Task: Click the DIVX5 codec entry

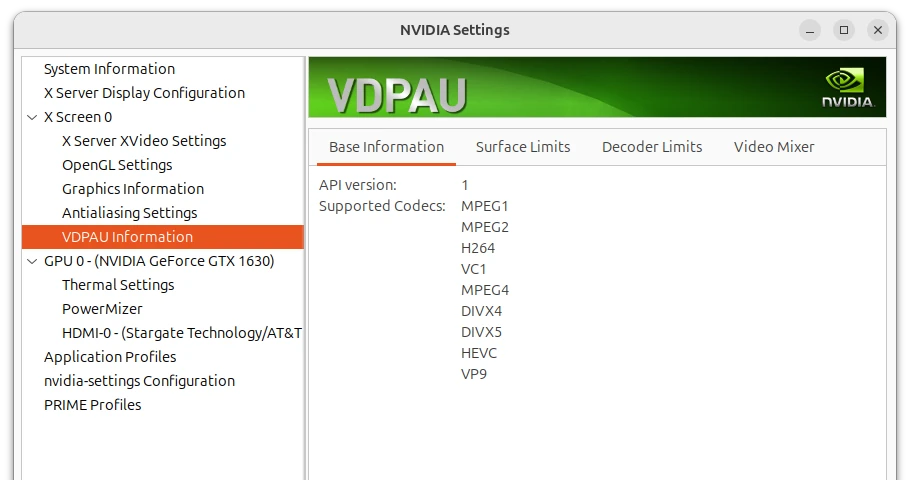Action: (x=481, y=332)
